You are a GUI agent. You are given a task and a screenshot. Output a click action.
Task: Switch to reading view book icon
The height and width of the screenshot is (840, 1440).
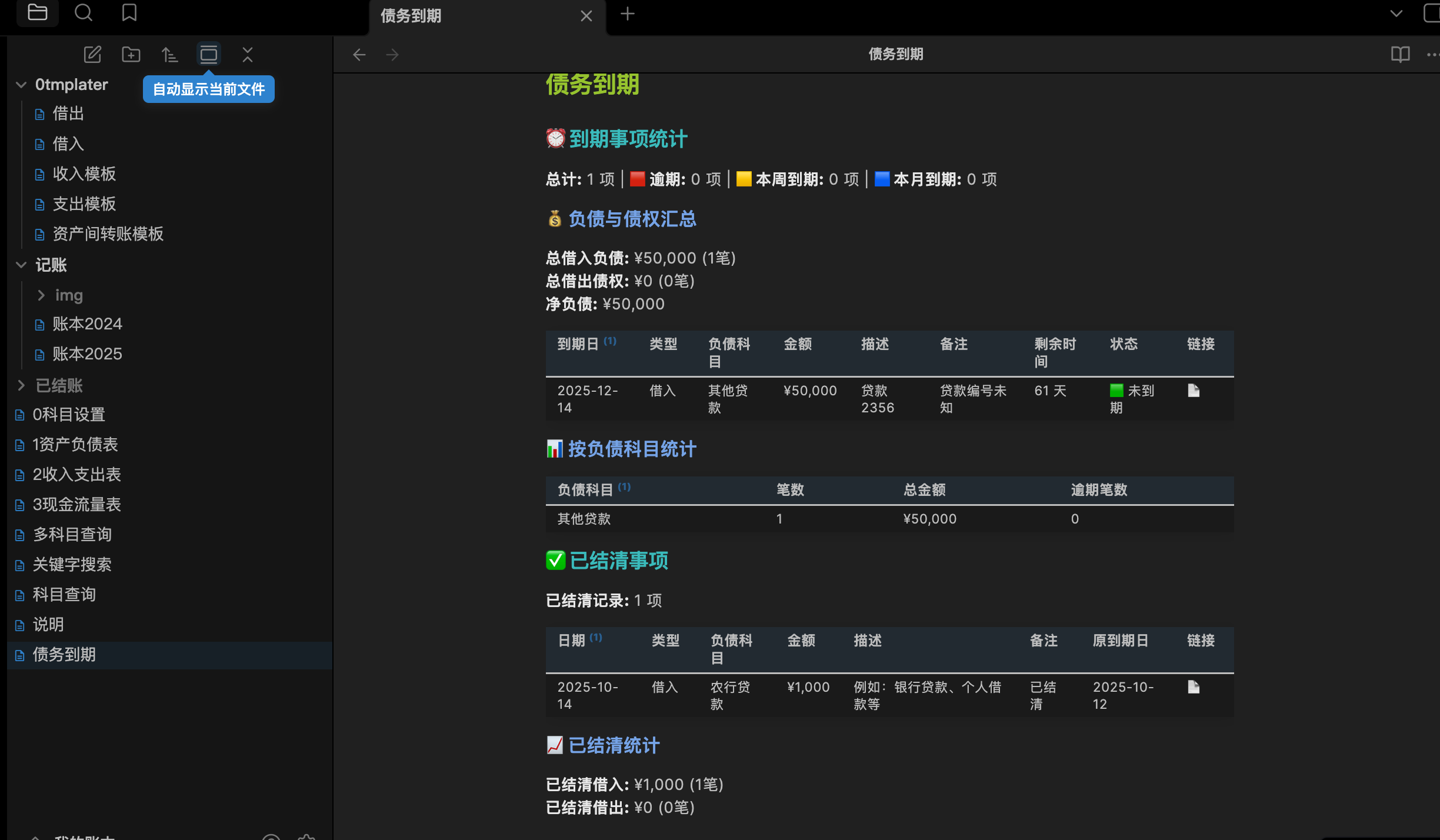[1400, 55]
